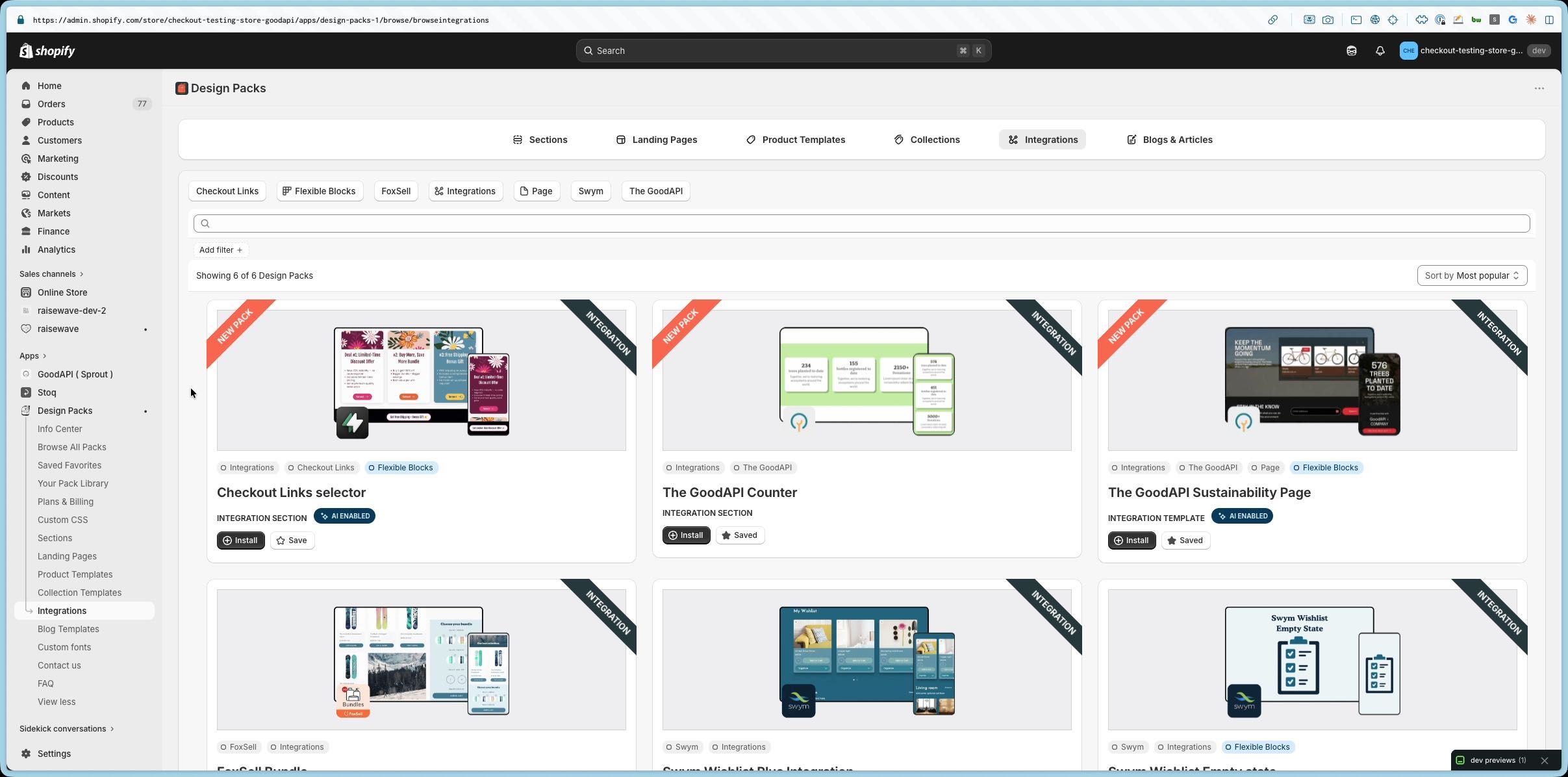Toggle Saved on GoodAPI Sustainability Page
The height and width of the screenshot is (777, 1568).
coord(1185,541)
